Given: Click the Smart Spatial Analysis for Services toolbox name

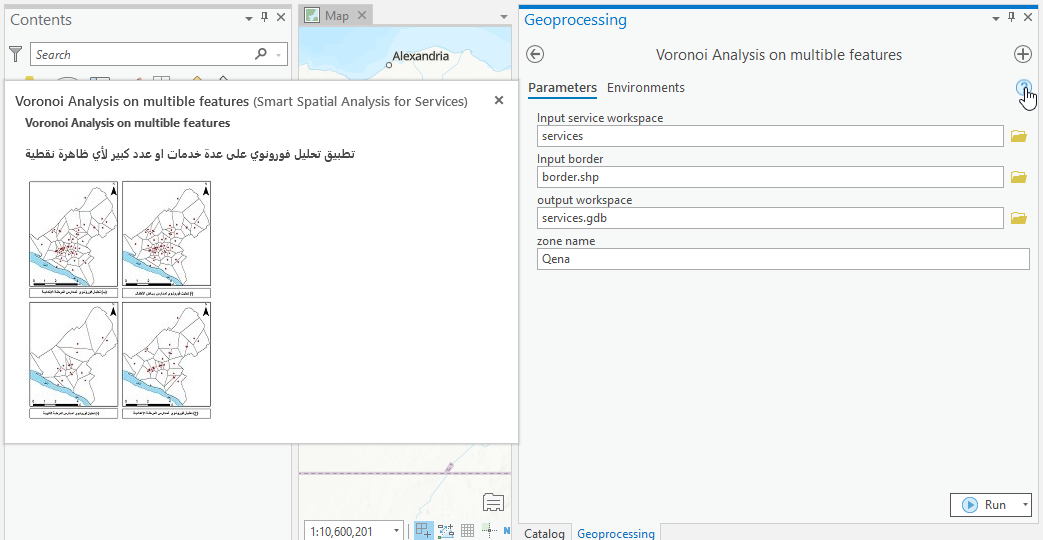Looking at the screenshot, I should (361, 101).
